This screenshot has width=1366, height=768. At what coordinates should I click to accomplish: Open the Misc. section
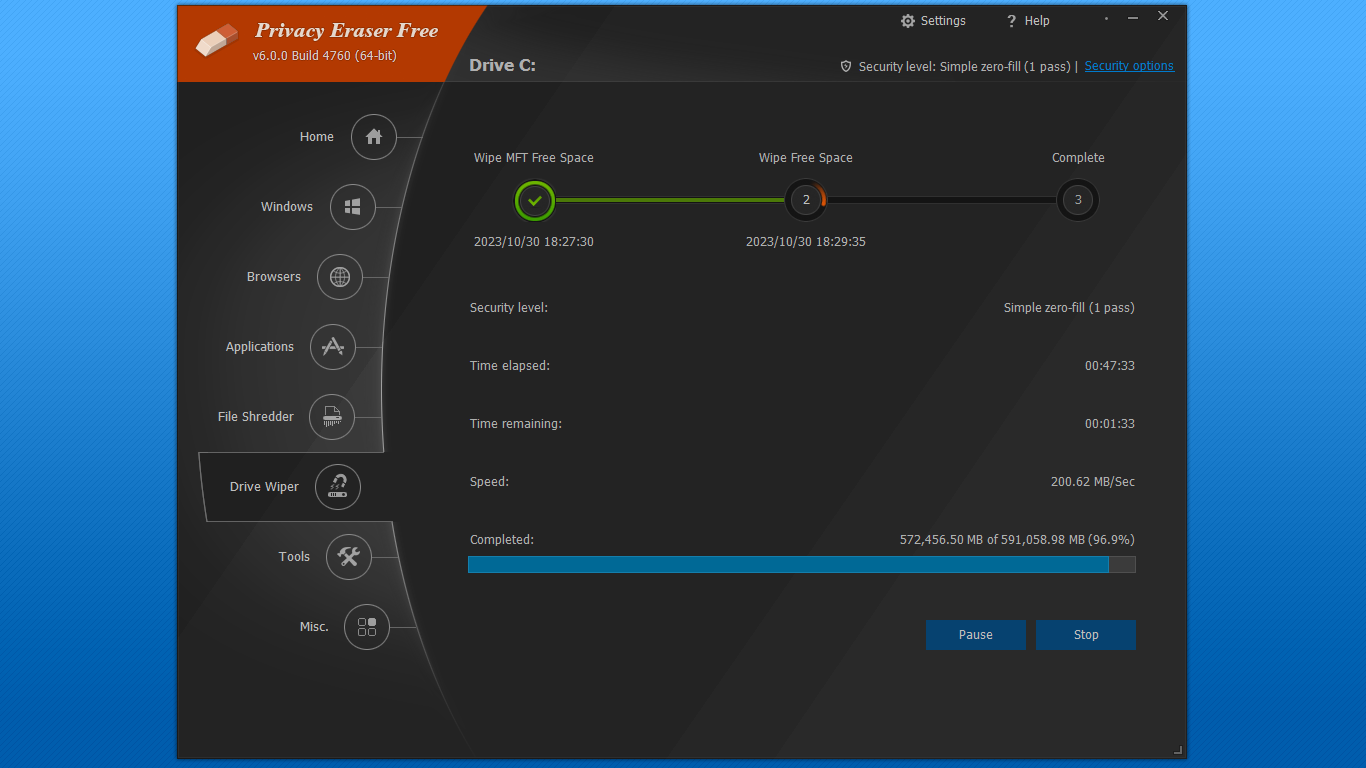tap(366, 627)
